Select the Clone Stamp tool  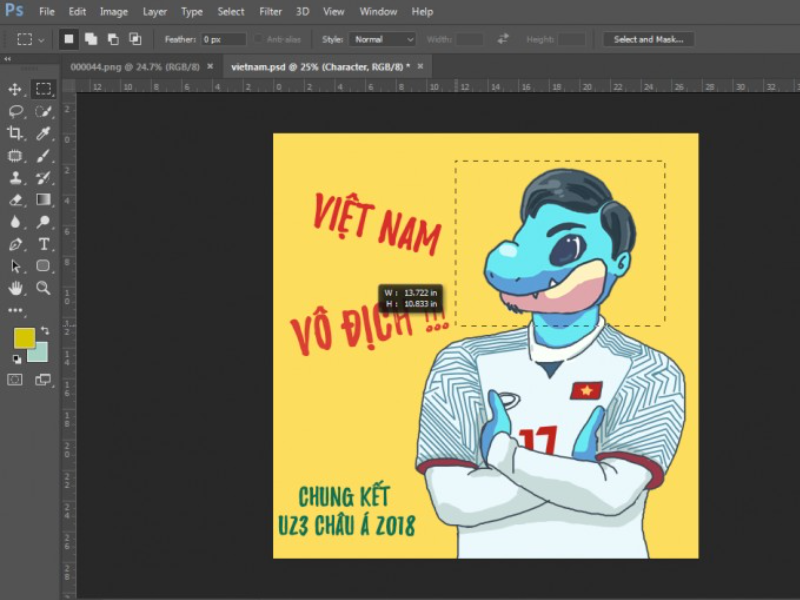pyautogui.click(x=15, y=178)
